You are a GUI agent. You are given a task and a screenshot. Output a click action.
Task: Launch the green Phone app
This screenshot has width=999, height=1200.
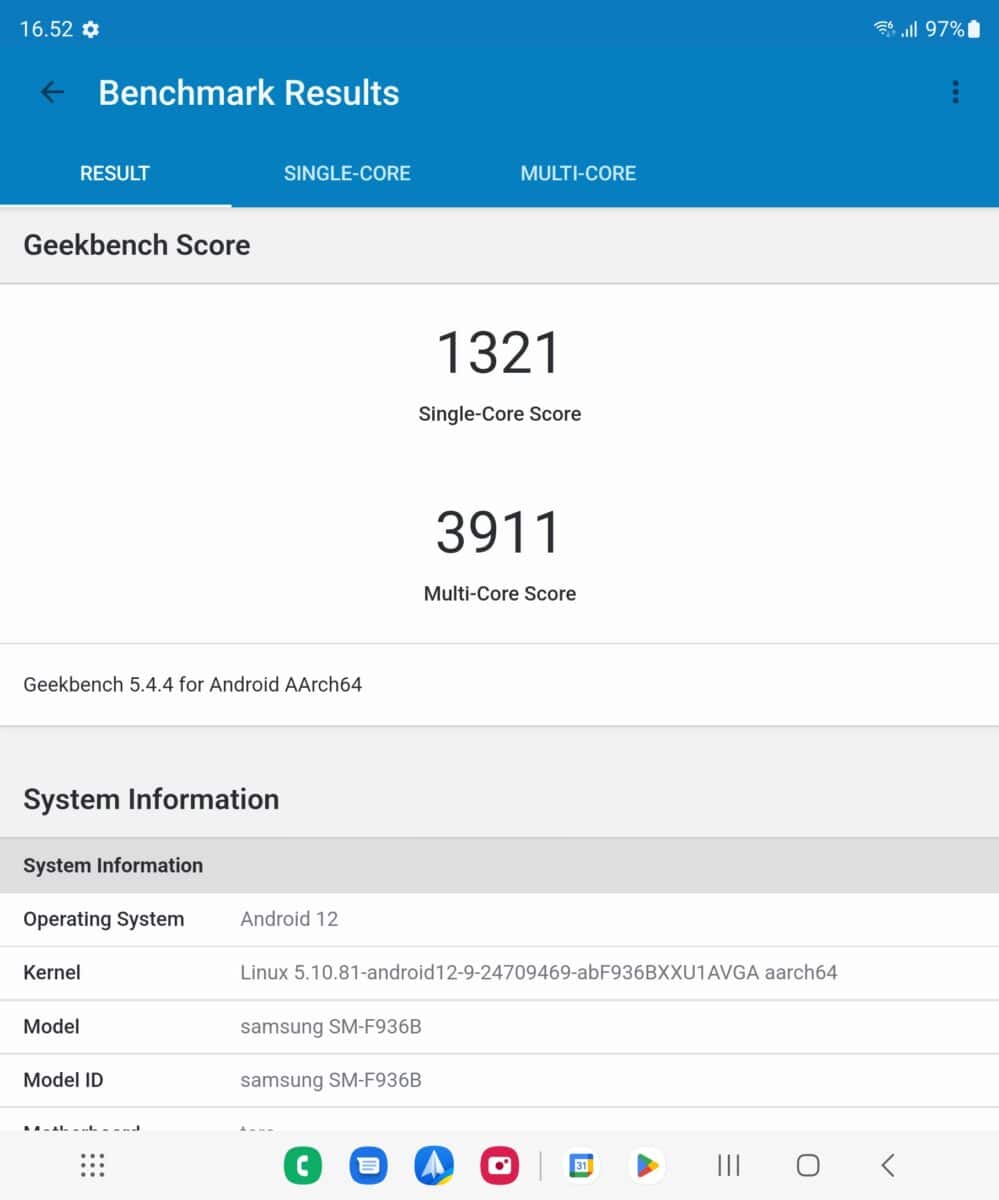coord(303,1165)
